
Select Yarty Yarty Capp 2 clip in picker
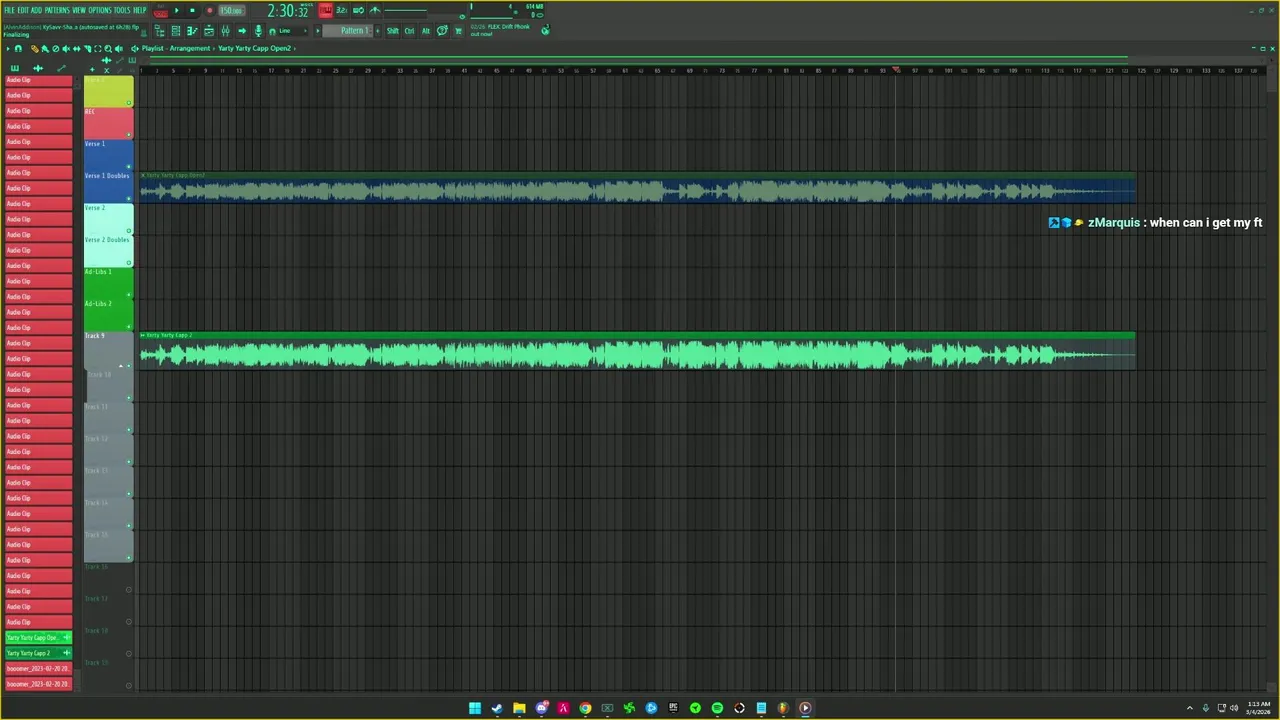(38, 653)
